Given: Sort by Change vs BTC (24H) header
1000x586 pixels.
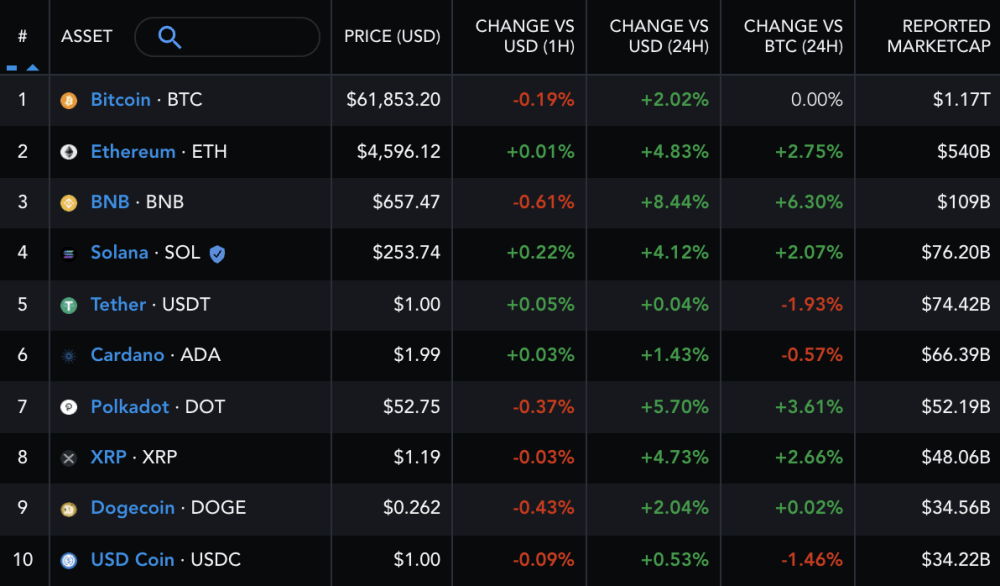Looking at the screenshot, I should point(793,36).
